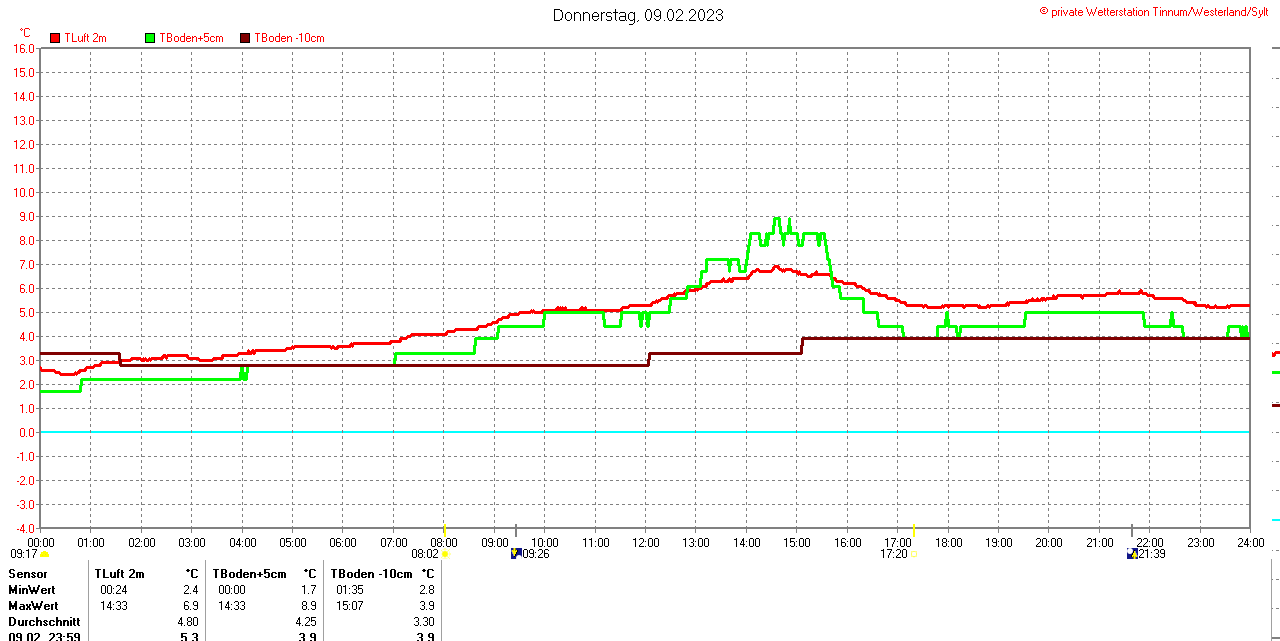
Task: Click the dark red TBoden -10cm legend swatch
Action: coord(245,38)
